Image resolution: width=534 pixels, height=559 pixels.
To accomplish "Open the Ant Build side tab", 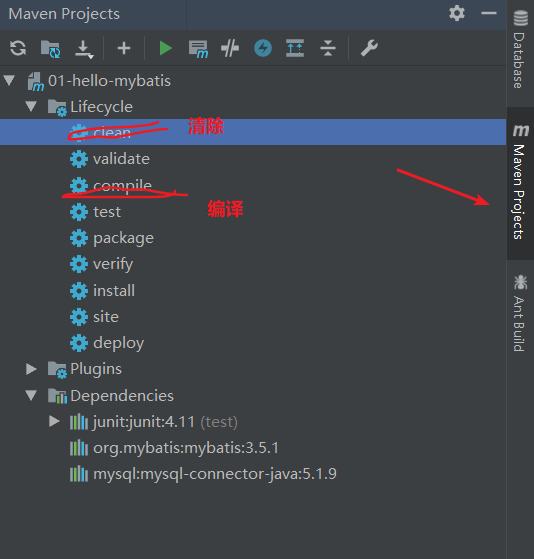I will [x=520, y=313].
